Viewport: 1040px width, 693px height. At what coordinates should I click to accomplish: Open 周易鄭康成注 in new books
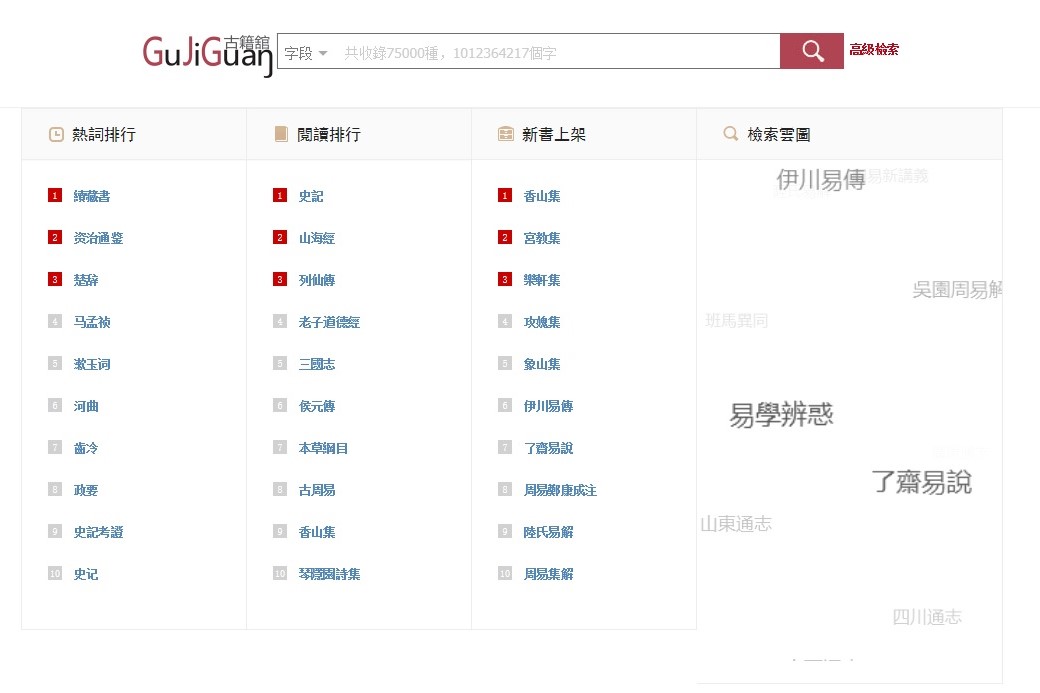[x=560, y=490]
